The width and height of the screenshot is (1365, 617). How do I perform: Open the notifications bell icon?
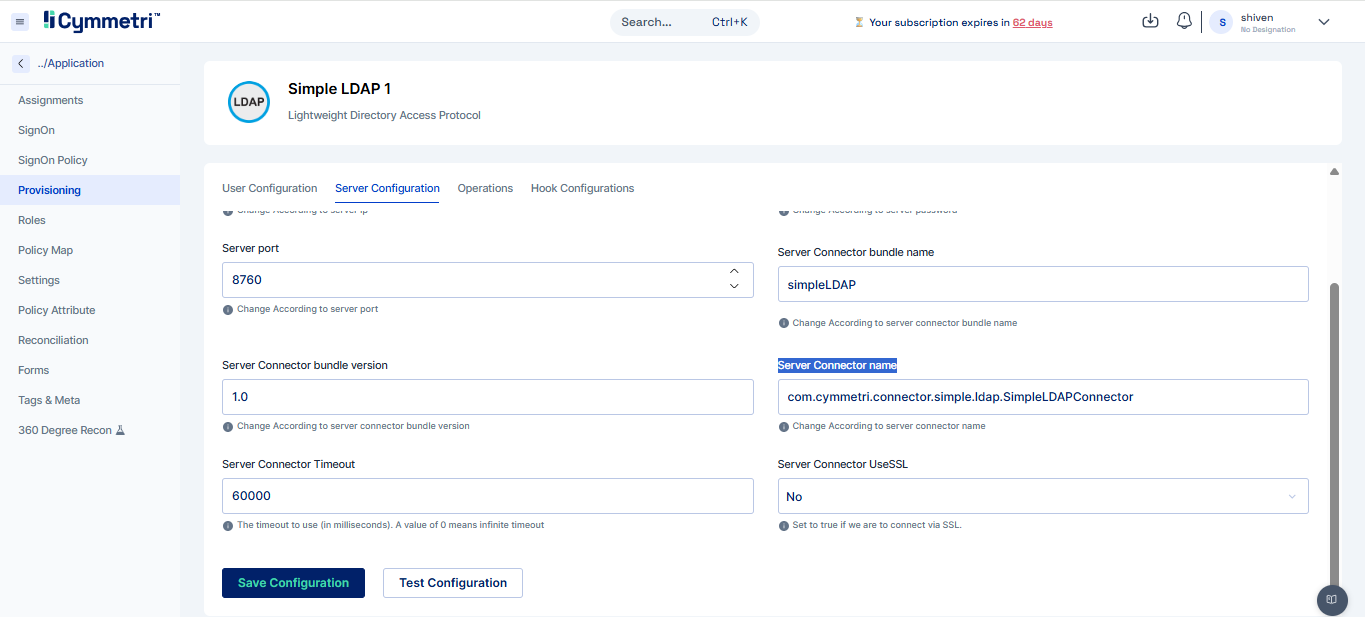[x=1184, y=21]
